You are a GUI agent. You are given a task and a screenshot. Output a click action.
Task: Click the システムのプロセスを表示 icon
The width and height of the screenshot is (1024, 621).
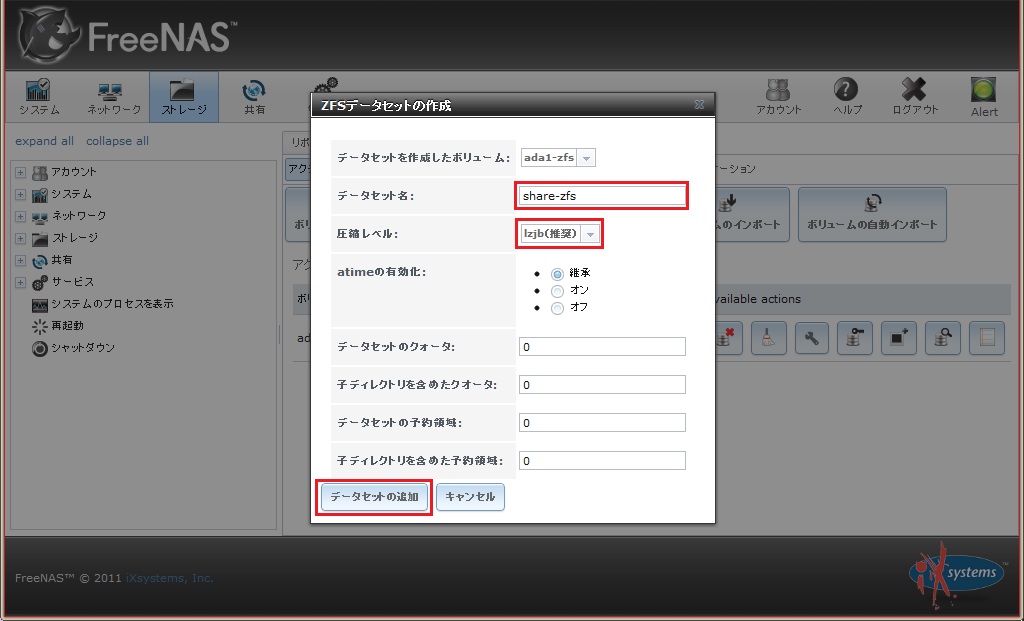click(40, 305)
